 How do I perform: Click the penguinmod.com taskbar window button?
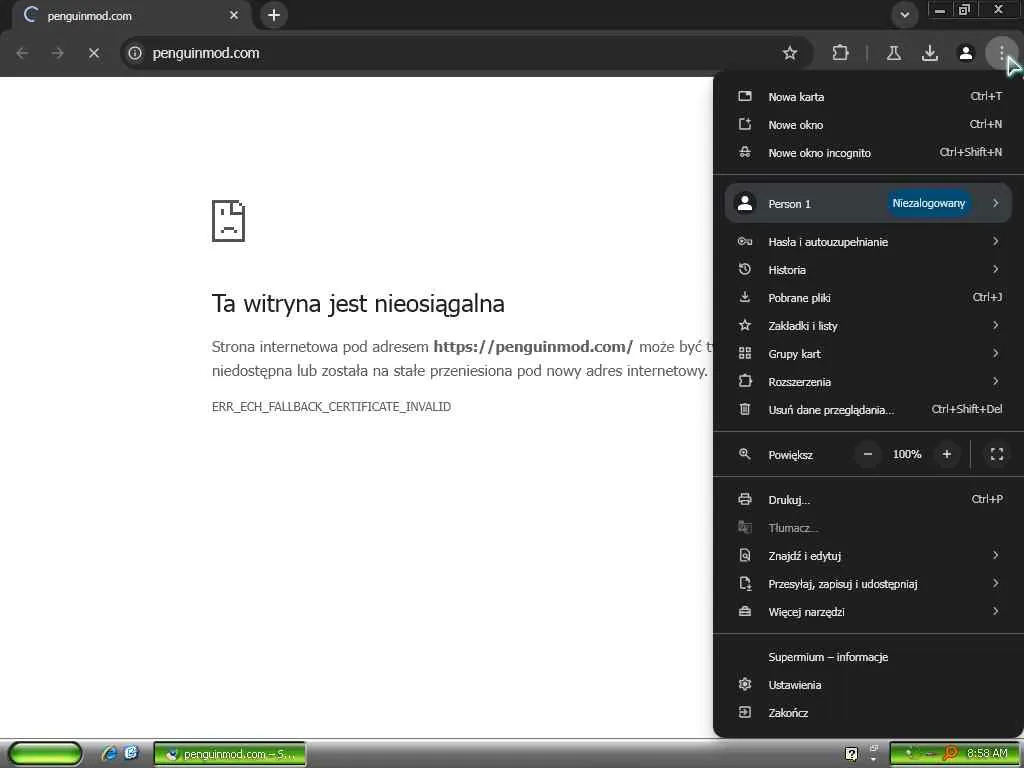pyautogui.click(x=230, y=754)
